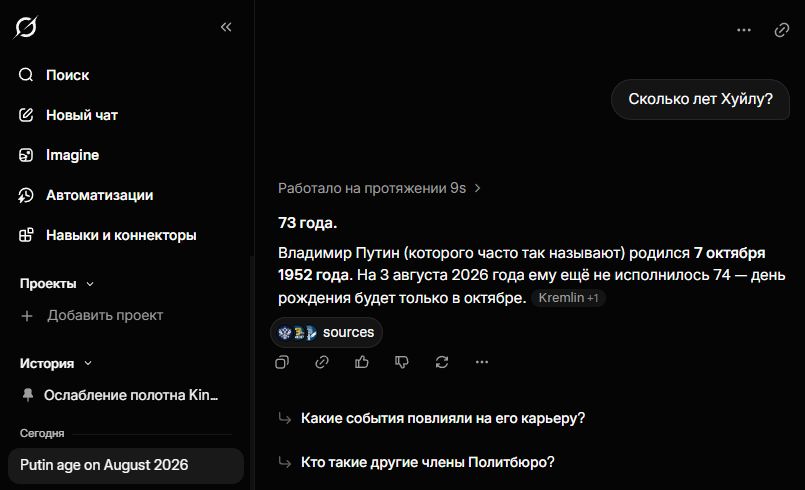This screenshot has width=805, height=490.
Task: Click Добавить проект
Action: (x=92, y=315)
